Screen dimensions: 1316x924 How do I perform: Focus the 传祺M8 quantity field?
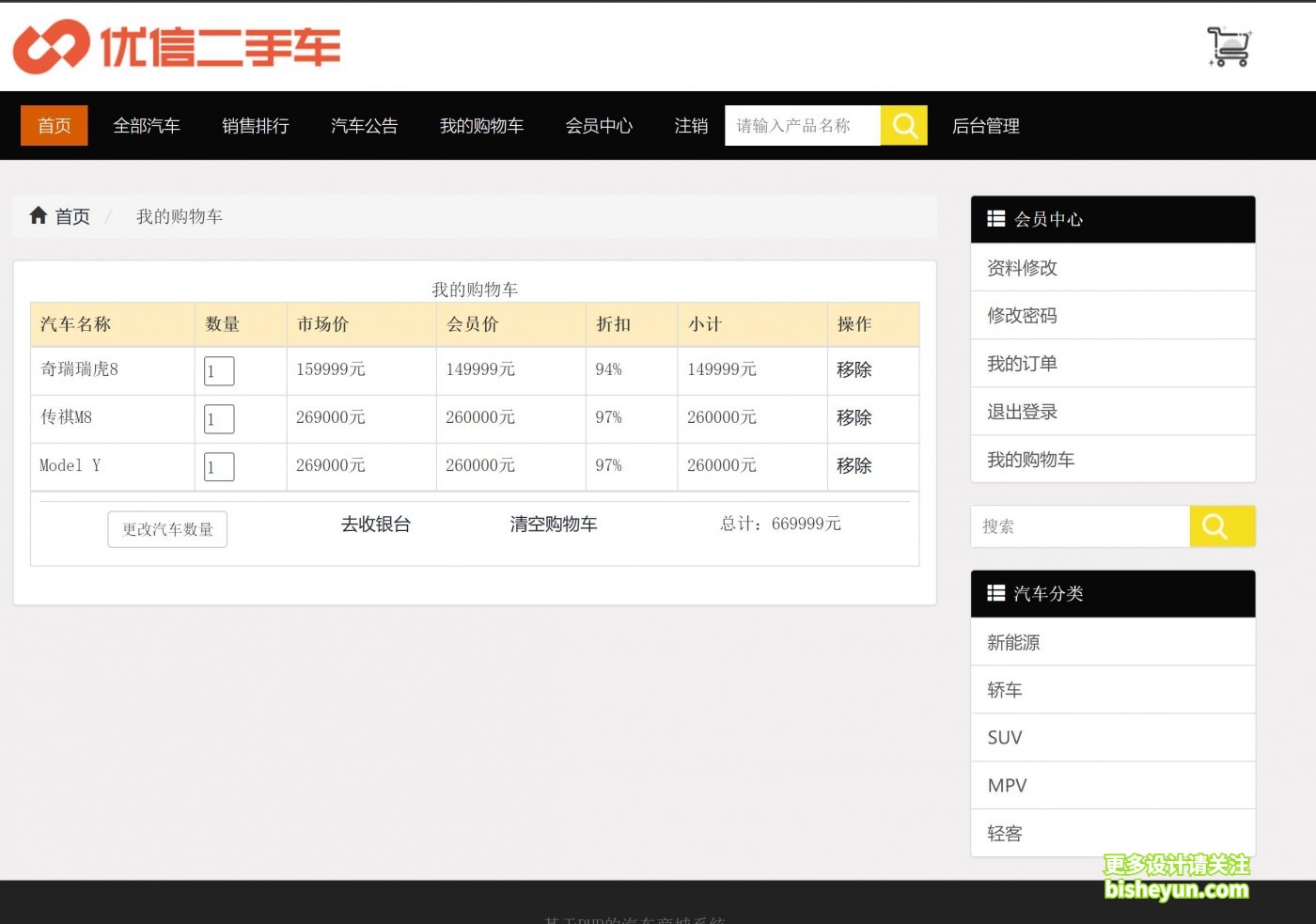point(219,419)
